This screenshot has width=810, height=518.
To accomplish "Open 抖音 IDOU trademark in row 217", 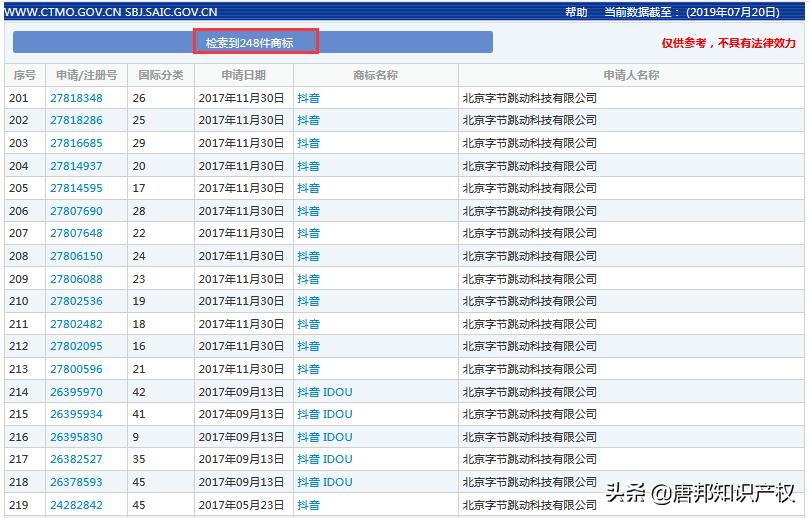I will click(x=325, y=460).
